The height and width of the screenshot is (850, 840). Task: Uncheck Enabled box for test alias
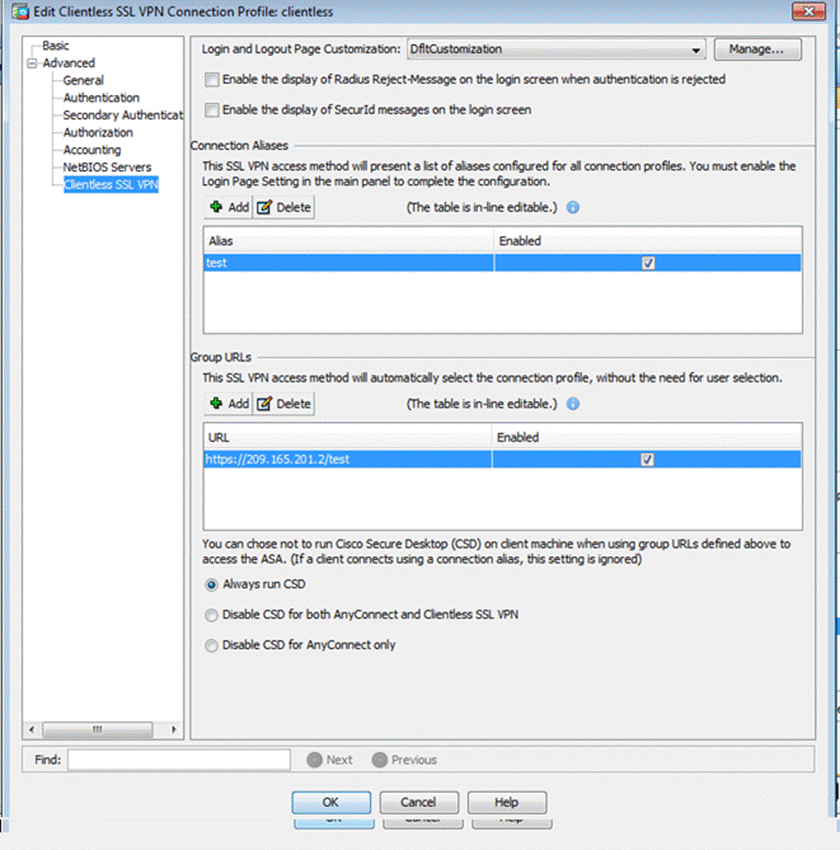(x=648, y=263)
